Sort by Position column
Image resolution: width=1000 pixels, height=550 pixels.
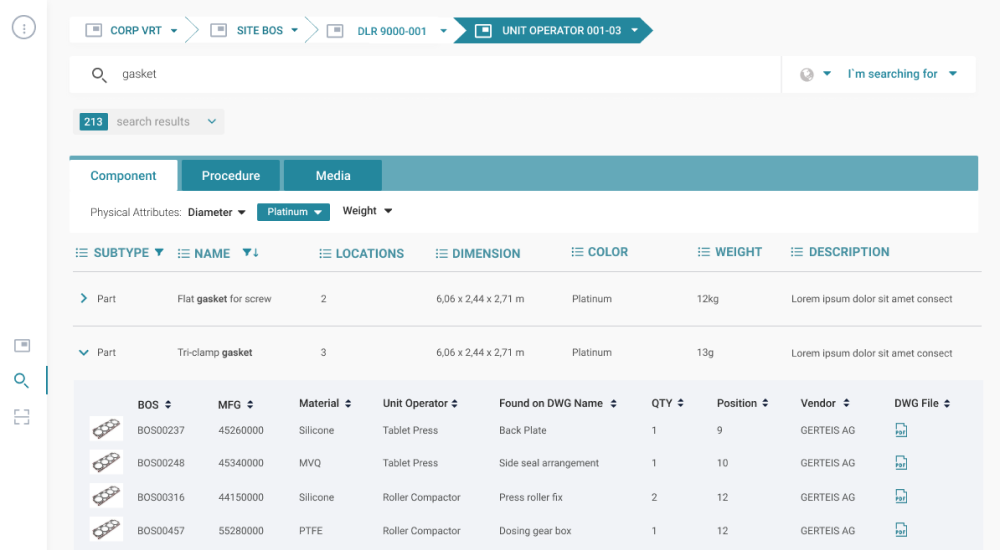[765, 403]
